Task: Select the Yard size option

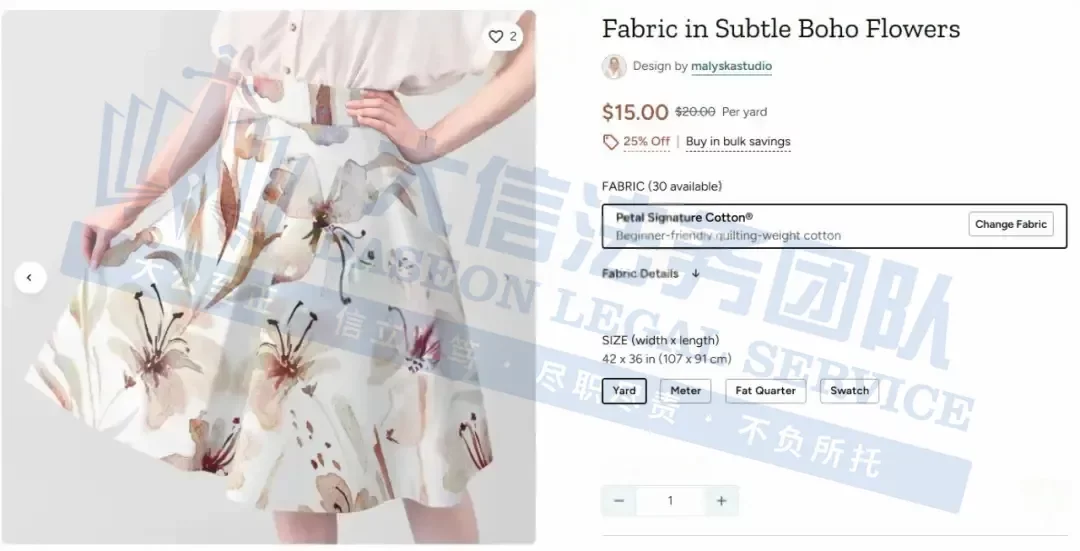Action: 624,391
